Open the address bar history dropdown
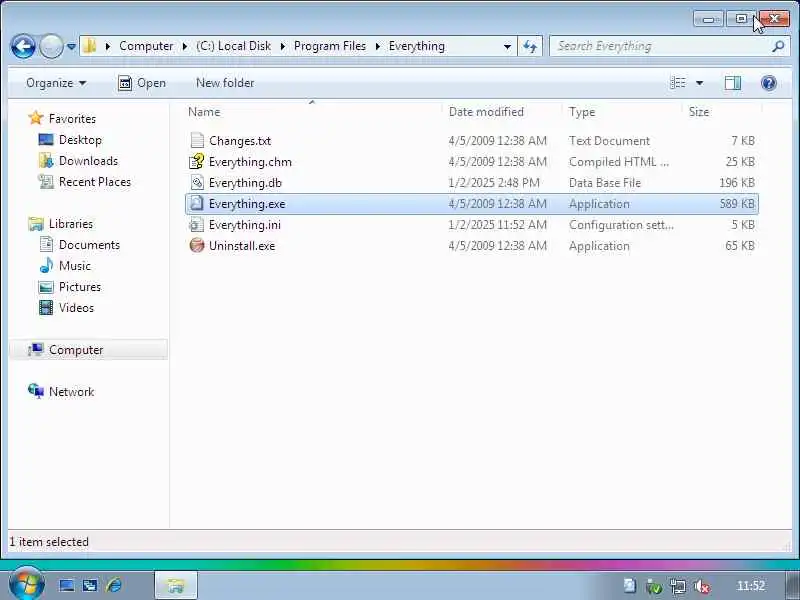The height and width of the screenshot is (600, 800). [507, 46]
